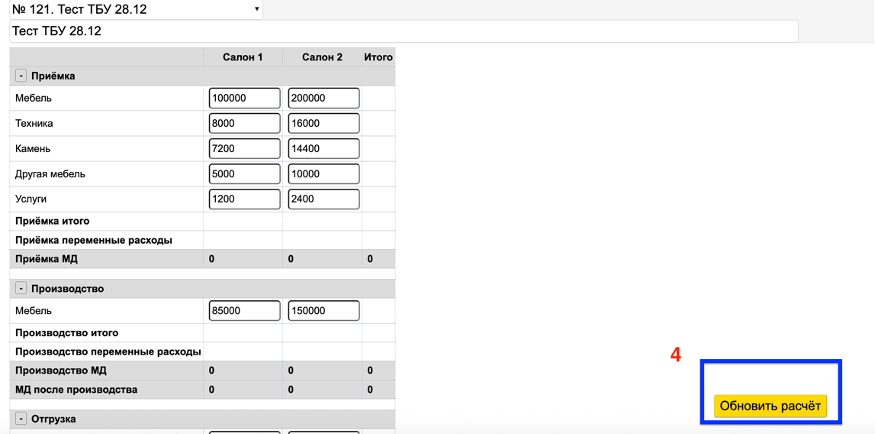The image size is (876, 434).
Task: Click Техника field for Салон 1
Action: [244, 123]
